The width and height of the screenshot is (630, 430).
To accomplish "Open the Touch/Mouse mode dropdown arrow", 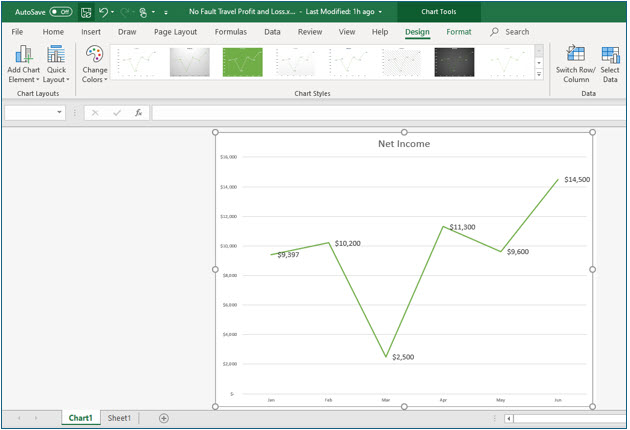I will coord(153,12).
